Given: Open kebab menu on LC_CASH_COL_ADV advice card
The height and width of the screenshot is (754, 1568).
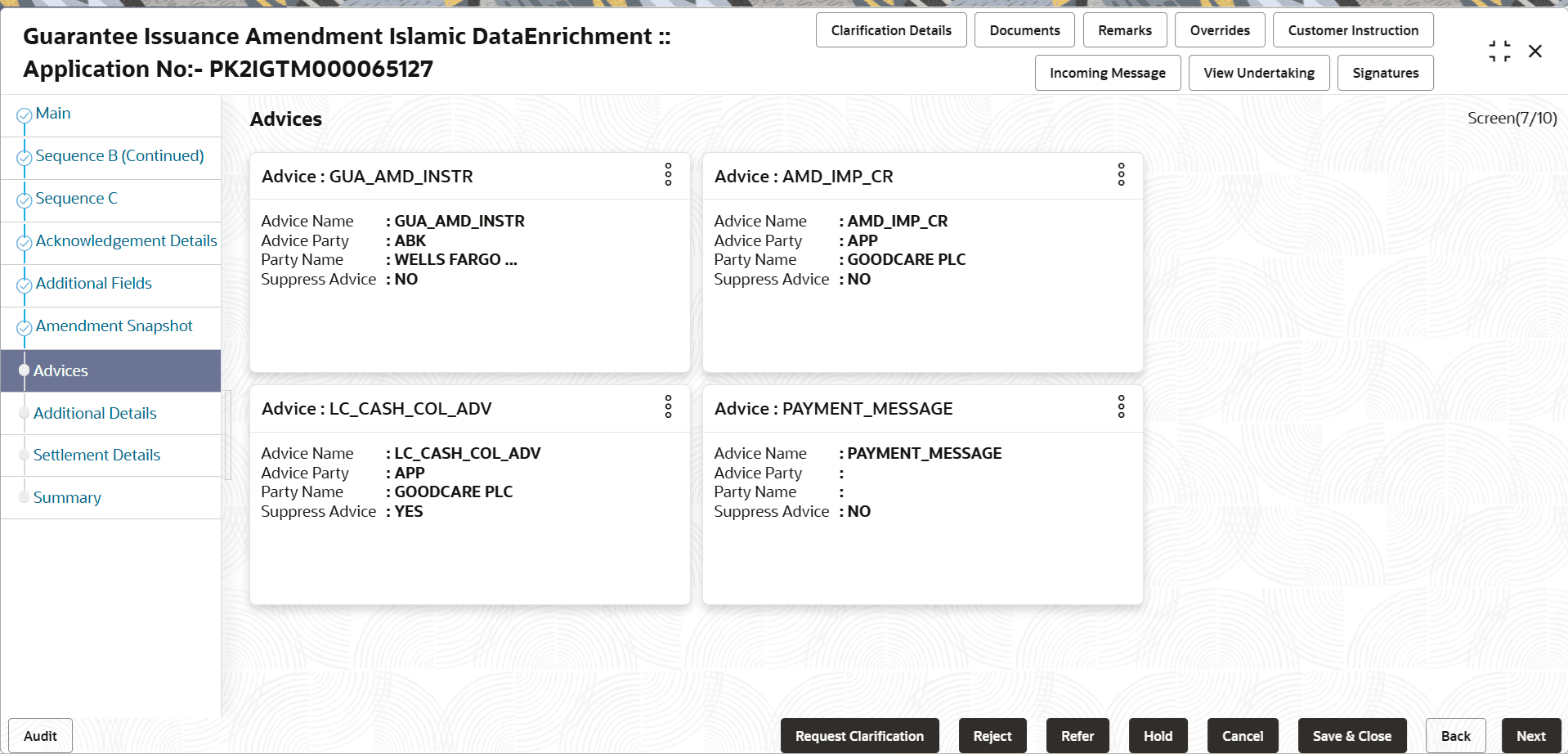Looking at the screenshot, I should click(668, 406).
